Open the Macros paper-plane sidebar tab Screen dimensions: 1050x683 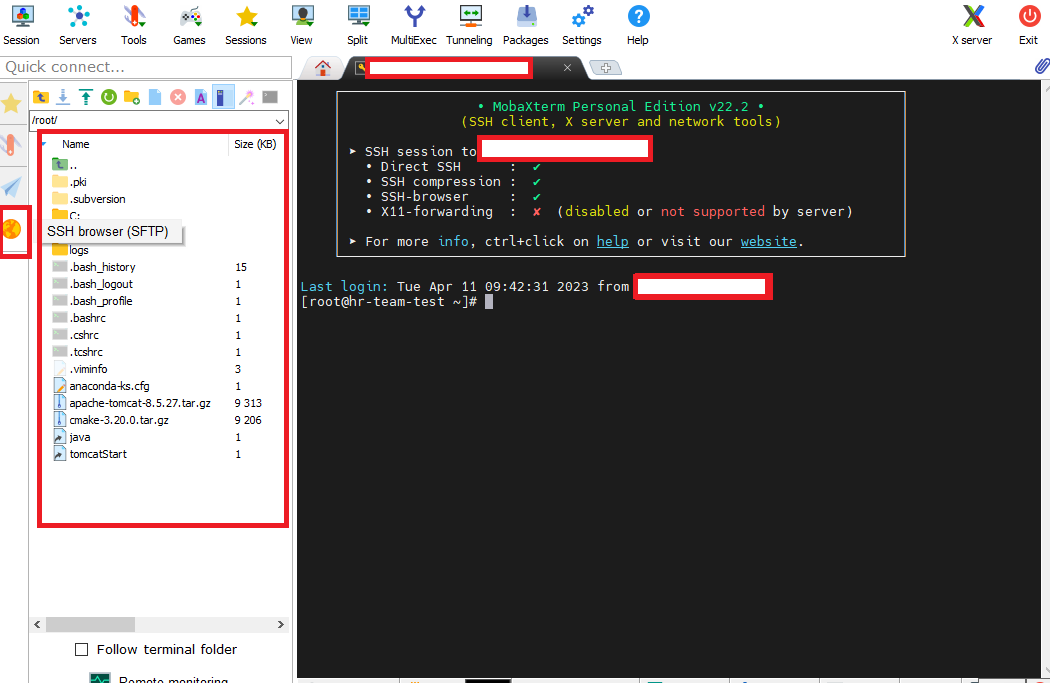point(11,187)
